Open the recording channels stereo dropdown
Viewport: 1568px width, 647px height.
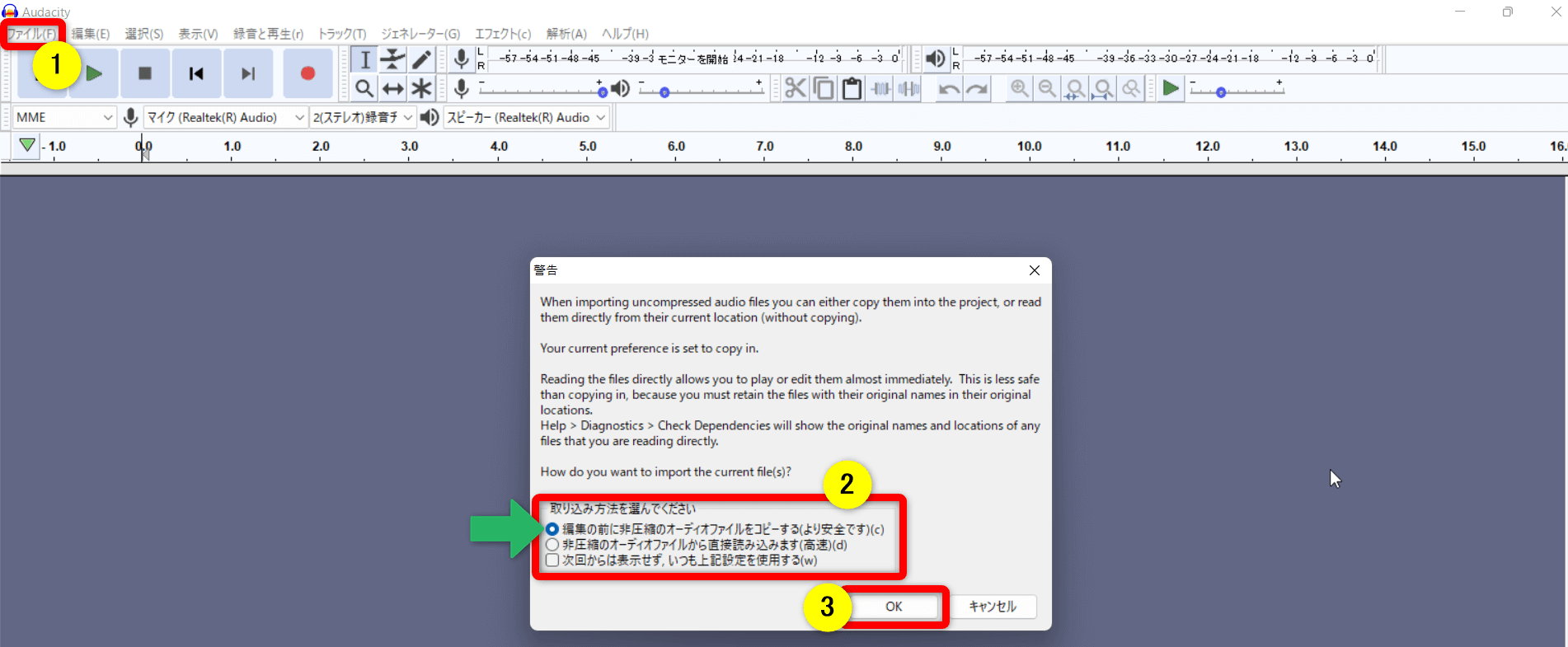point(362,117)
